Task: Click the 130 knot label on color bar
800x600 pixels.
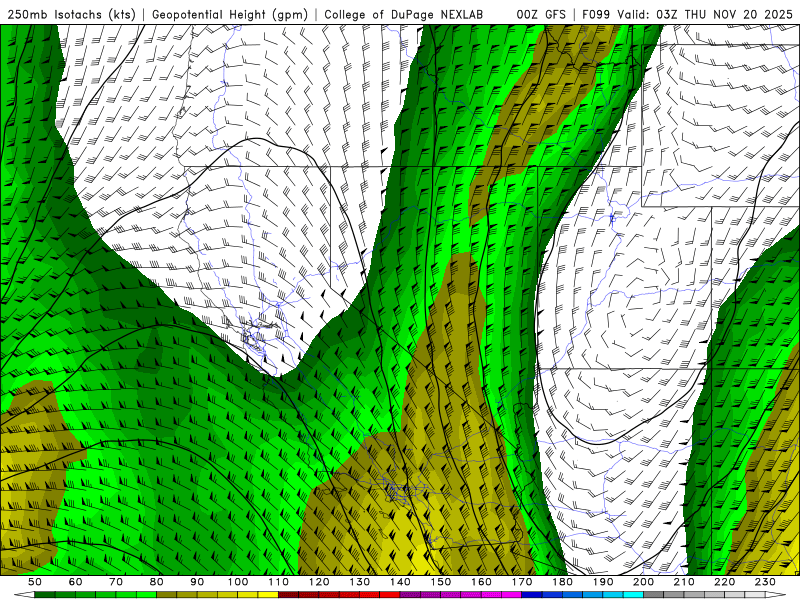Action: (x=360, y=582)
